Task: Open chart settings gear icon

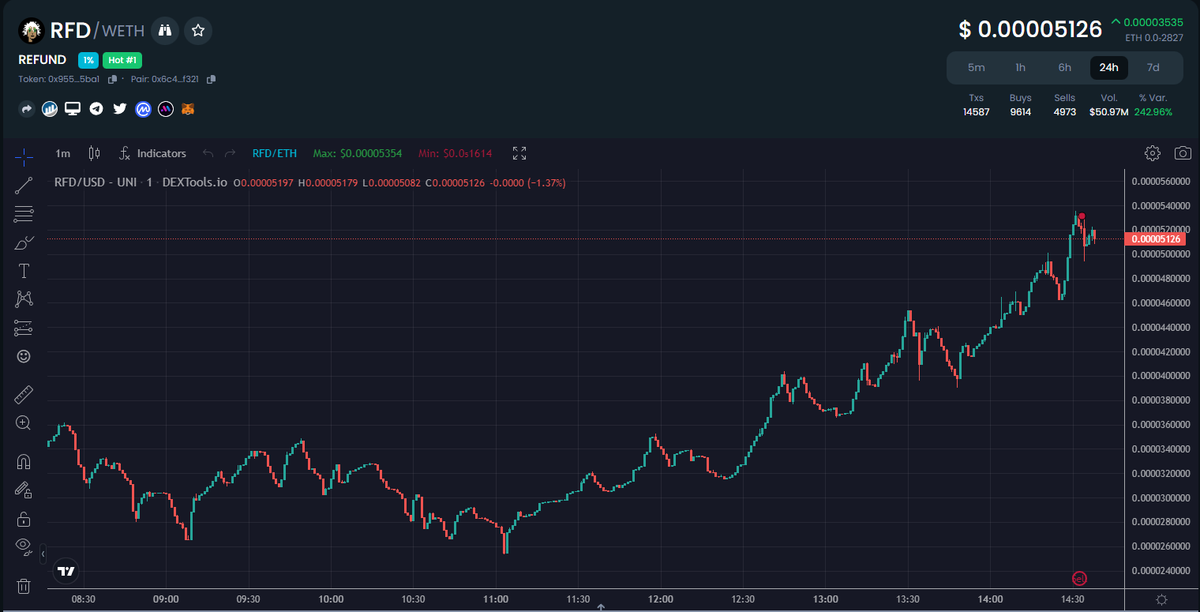Action: pyautogui.click(x=1152, y=153)
